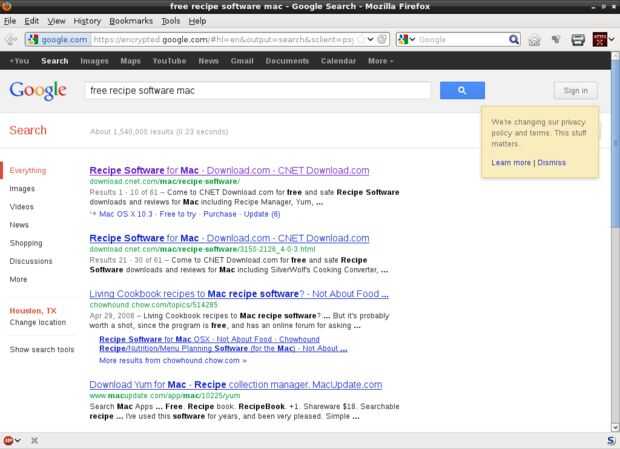Open the search engine selector dropdown
The height and width of the screenshot is (449, 620).
[x=407, y=40]
